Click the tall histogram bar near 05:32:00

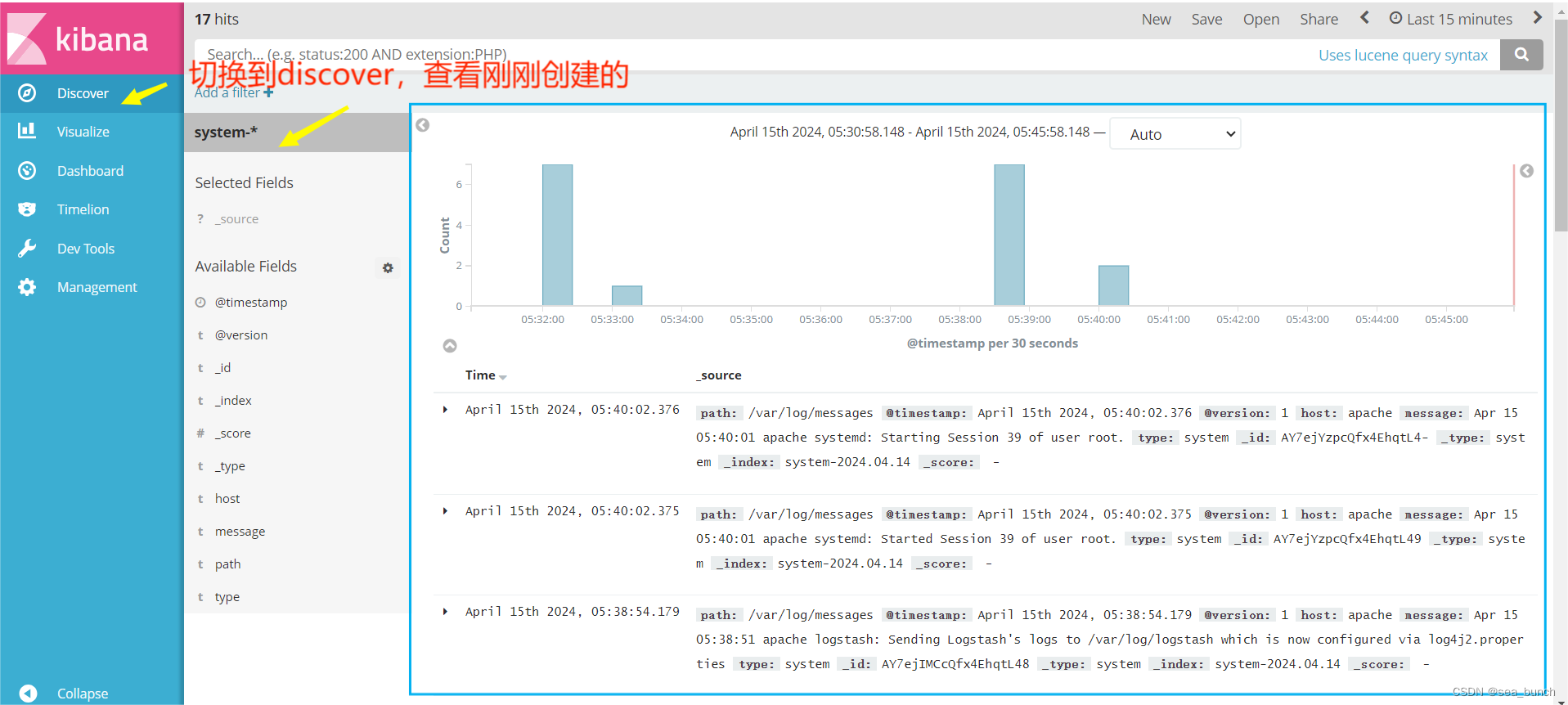pyautogui.click(x=558, y=235)
